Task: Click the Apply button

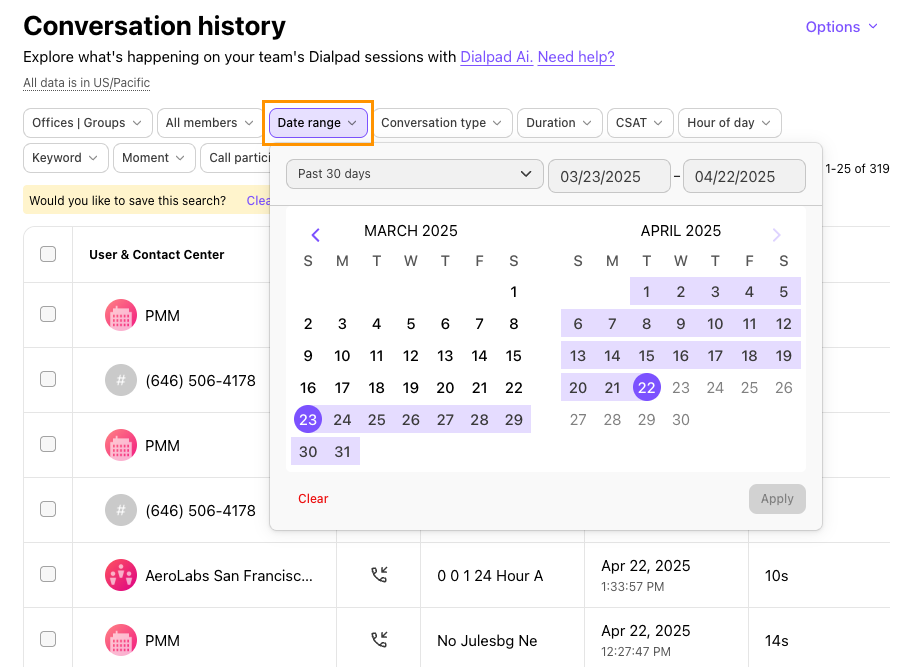Action: point(777,499)
